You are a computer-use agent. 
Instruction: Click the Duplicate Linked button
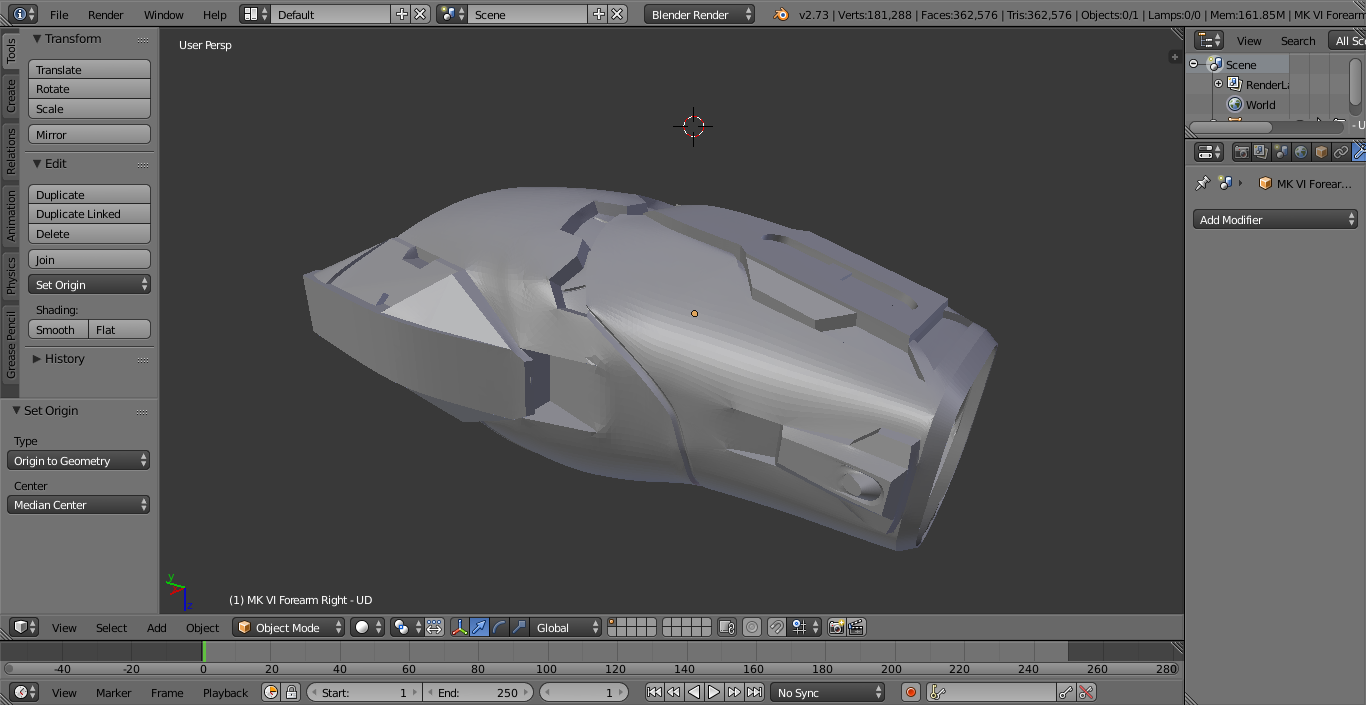click(89, 214)
